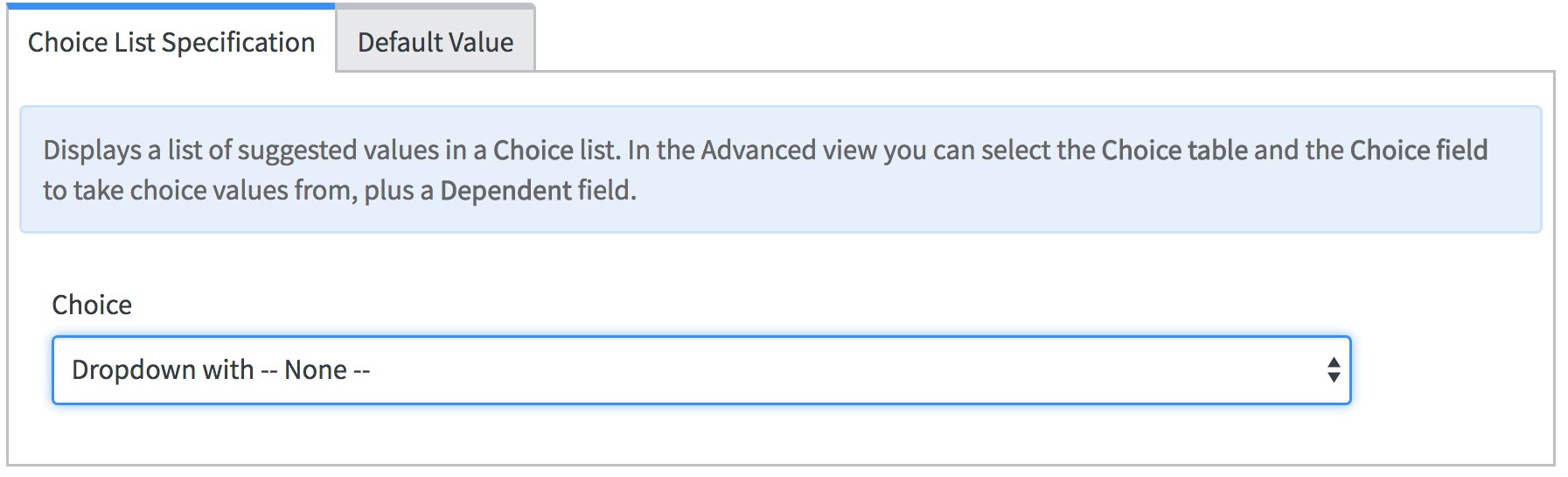Click the bold "Dependent field" text
The width and height of the screenshot is (1568, 477).
click(537, 190)
